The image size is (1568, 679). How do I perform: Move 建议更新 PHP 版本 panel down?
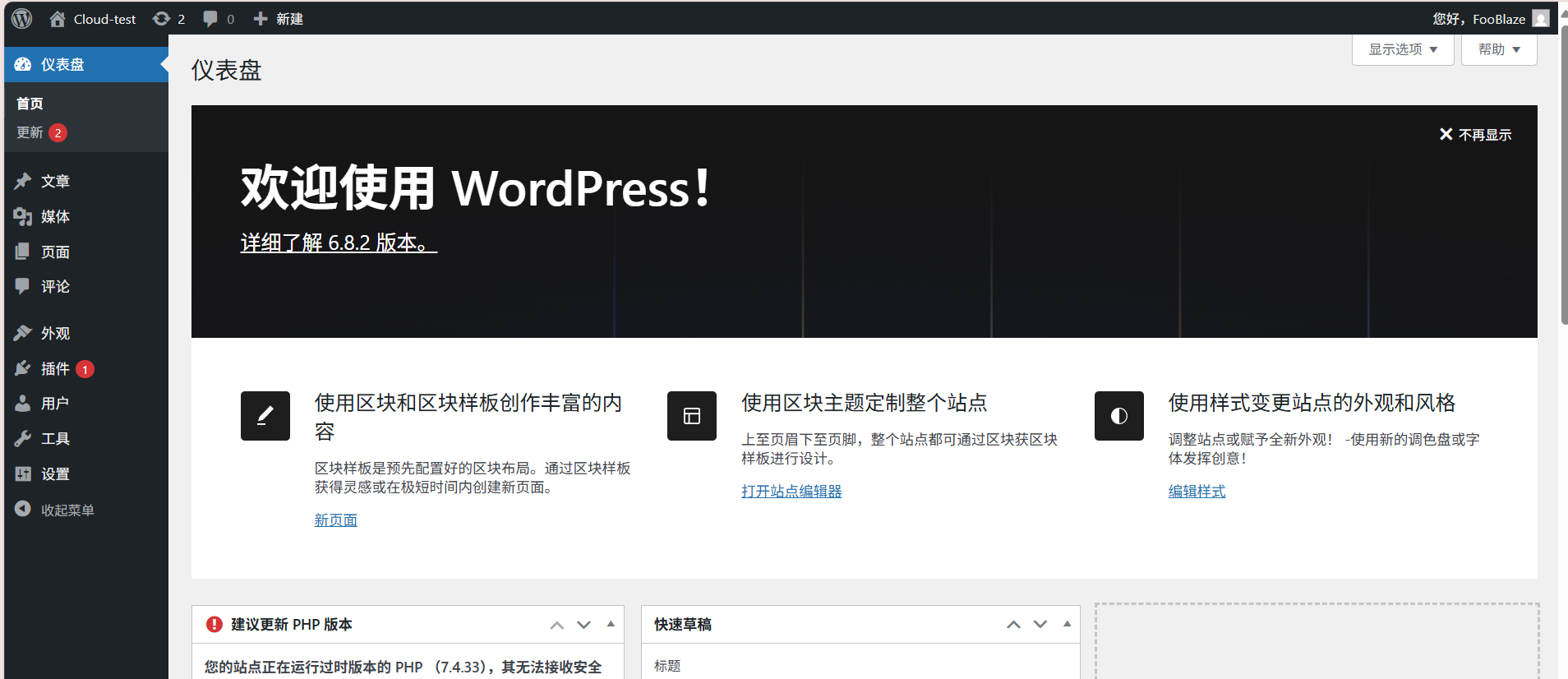[x=584, y=625]
